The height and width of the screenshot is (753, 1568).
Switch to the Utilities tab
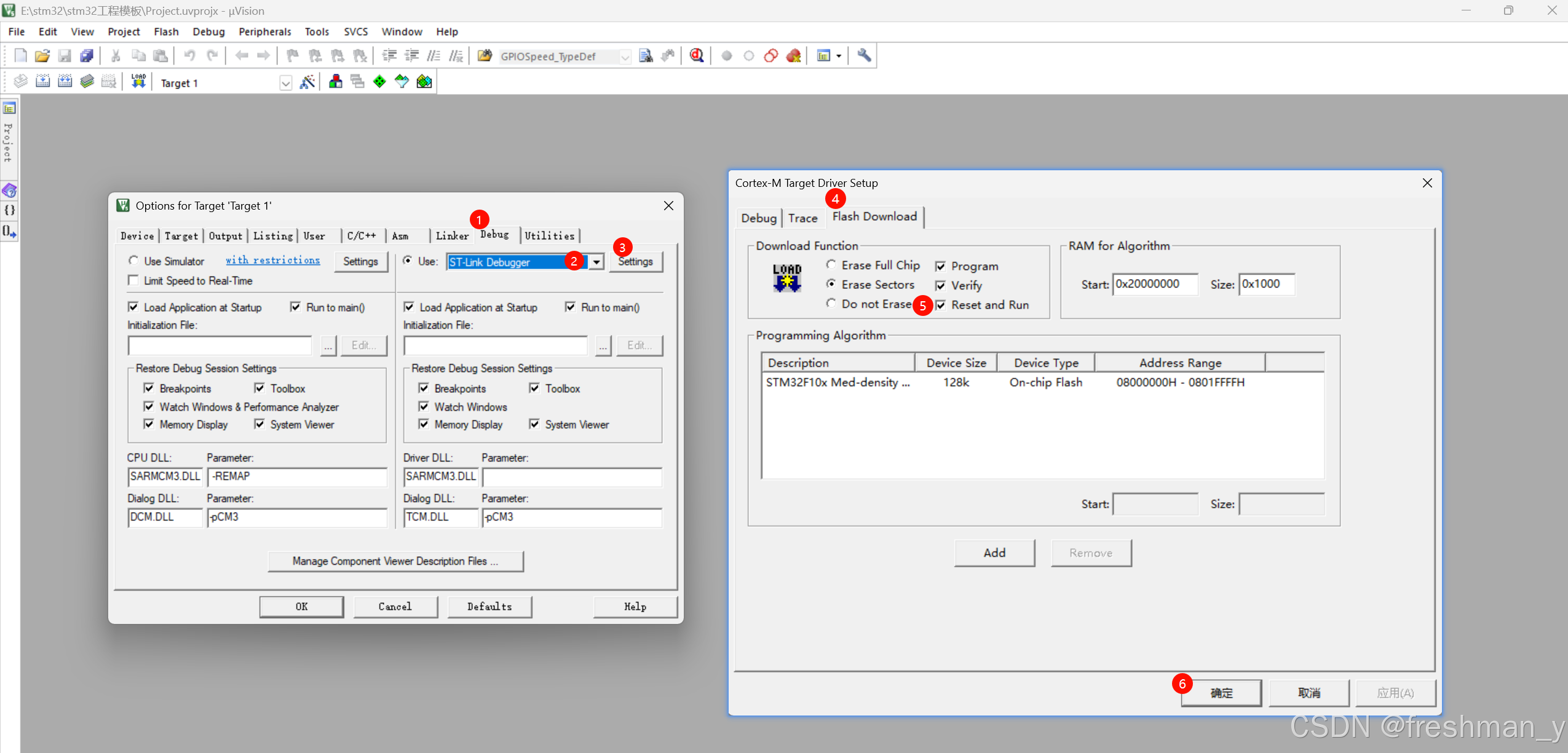pos(549,235)
